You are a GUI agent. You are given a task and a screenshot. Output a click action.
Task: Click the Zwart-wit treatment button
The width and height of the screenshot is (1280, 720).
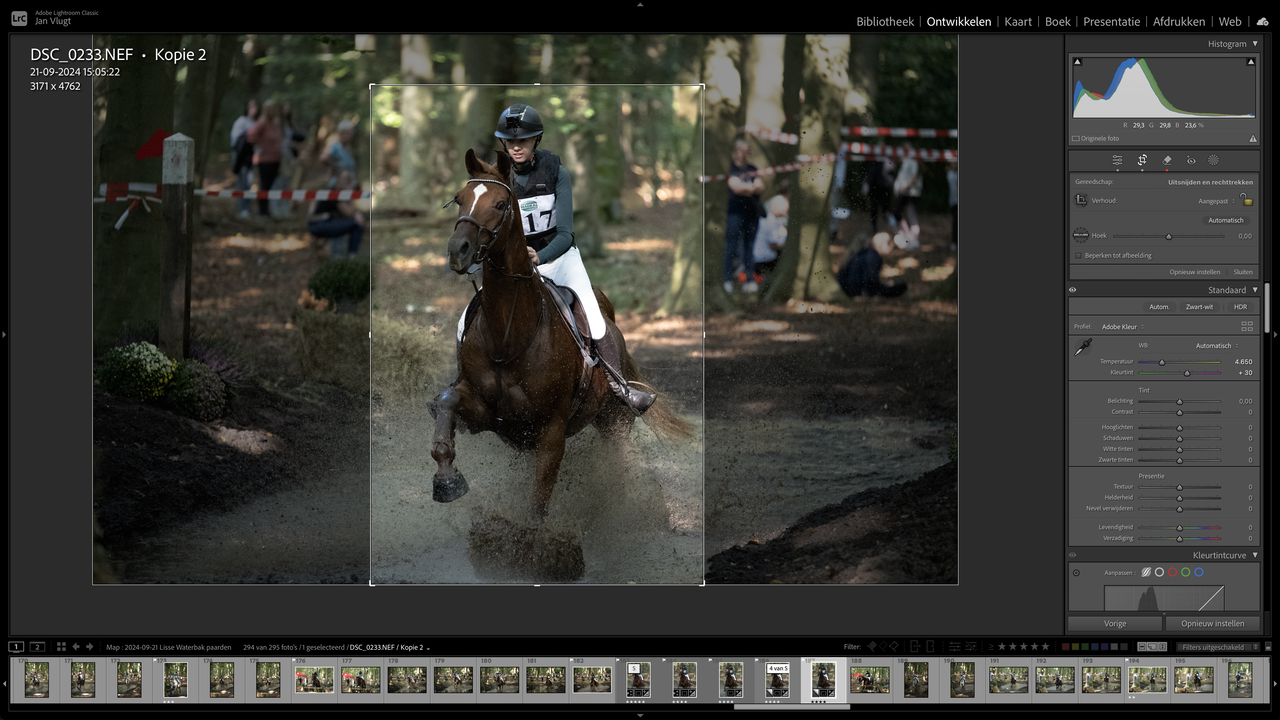[x=1199, y=307]
